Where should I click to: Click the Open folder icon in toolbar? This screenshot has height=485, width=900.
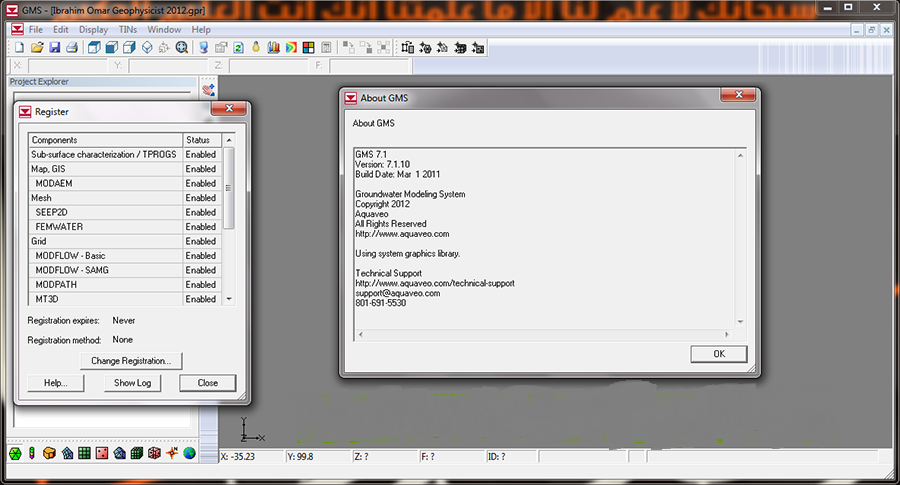37,48
